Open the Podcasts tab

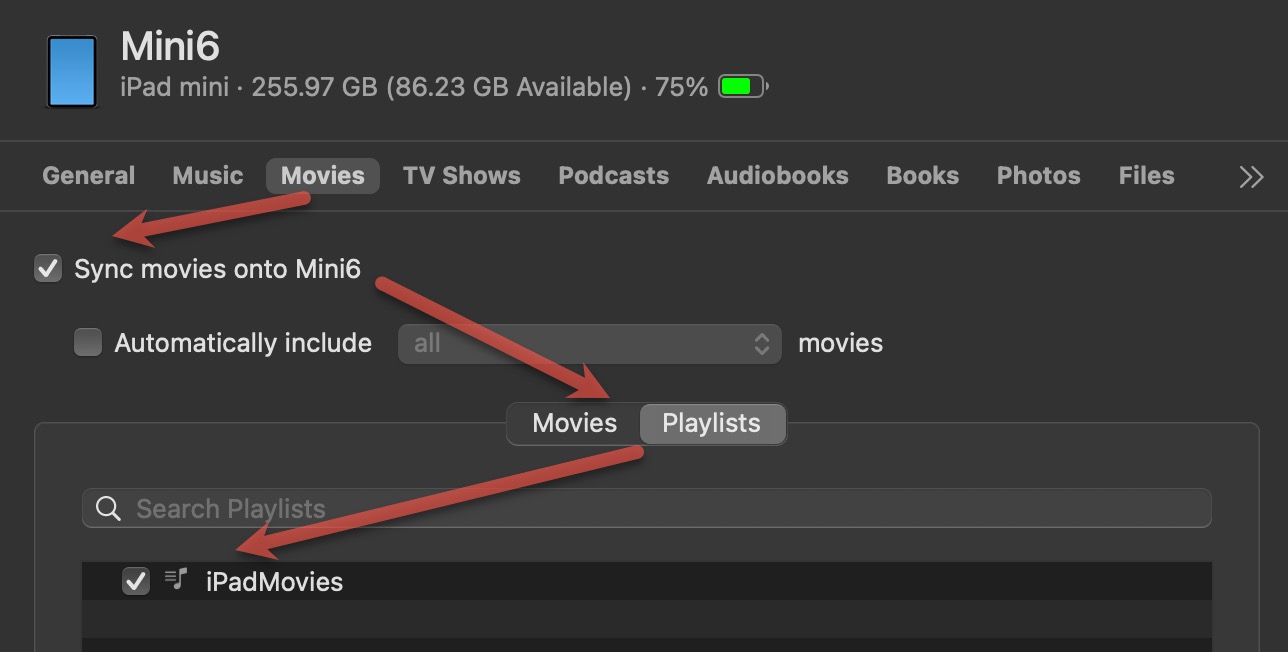click(614, 176)
